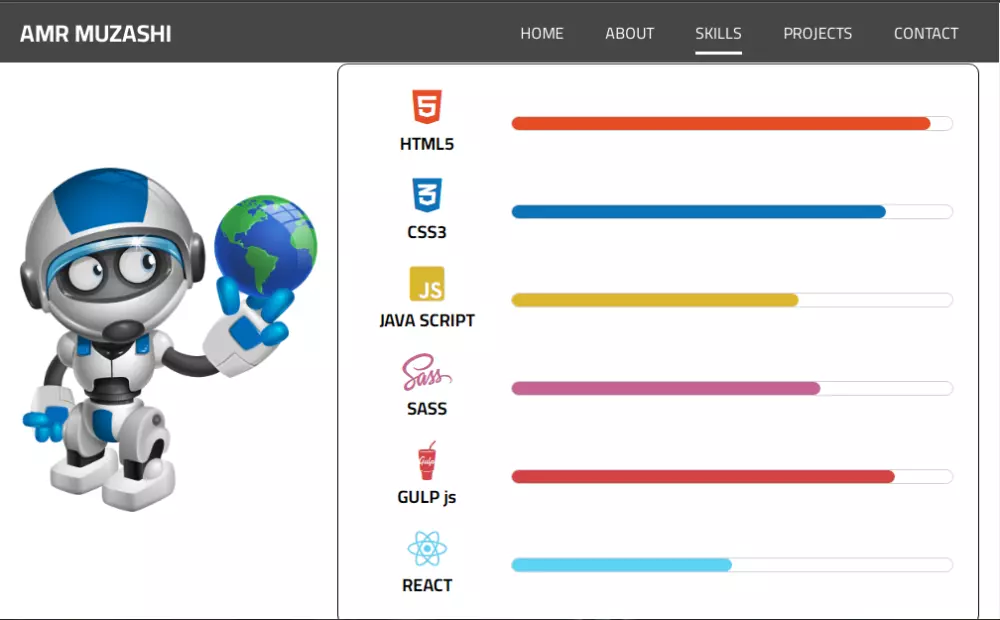Click the JAVA SCRIPT text label

[x=427, y=320]
